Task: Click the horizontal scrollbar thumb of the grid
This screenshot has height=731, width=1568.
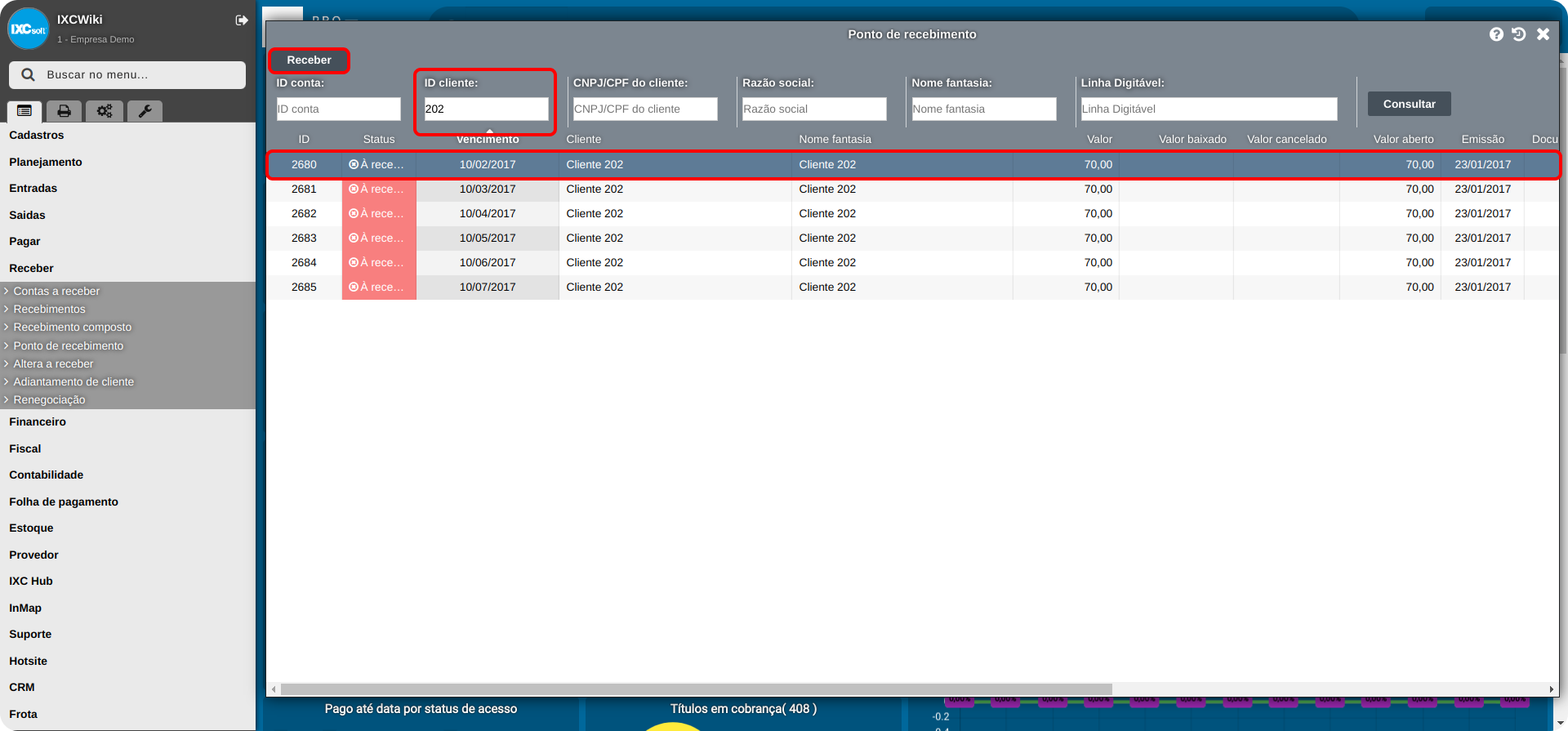Action: click(697, 689)
